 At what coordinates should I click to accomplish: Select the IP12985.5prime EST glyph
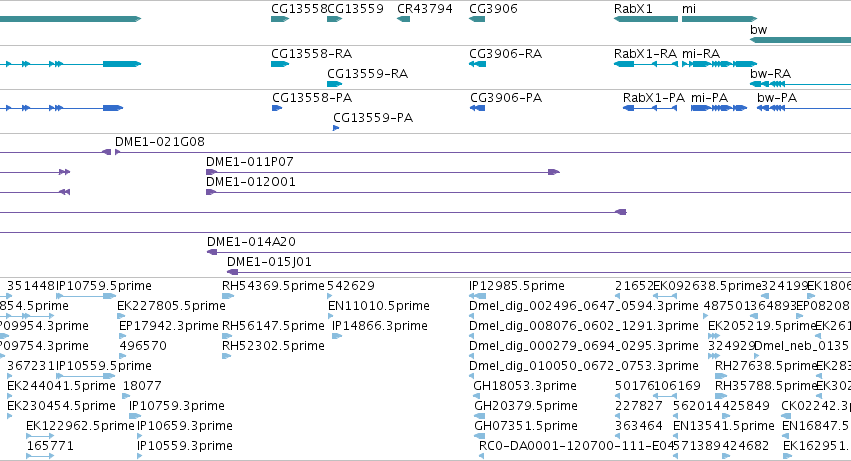point(478,296)
